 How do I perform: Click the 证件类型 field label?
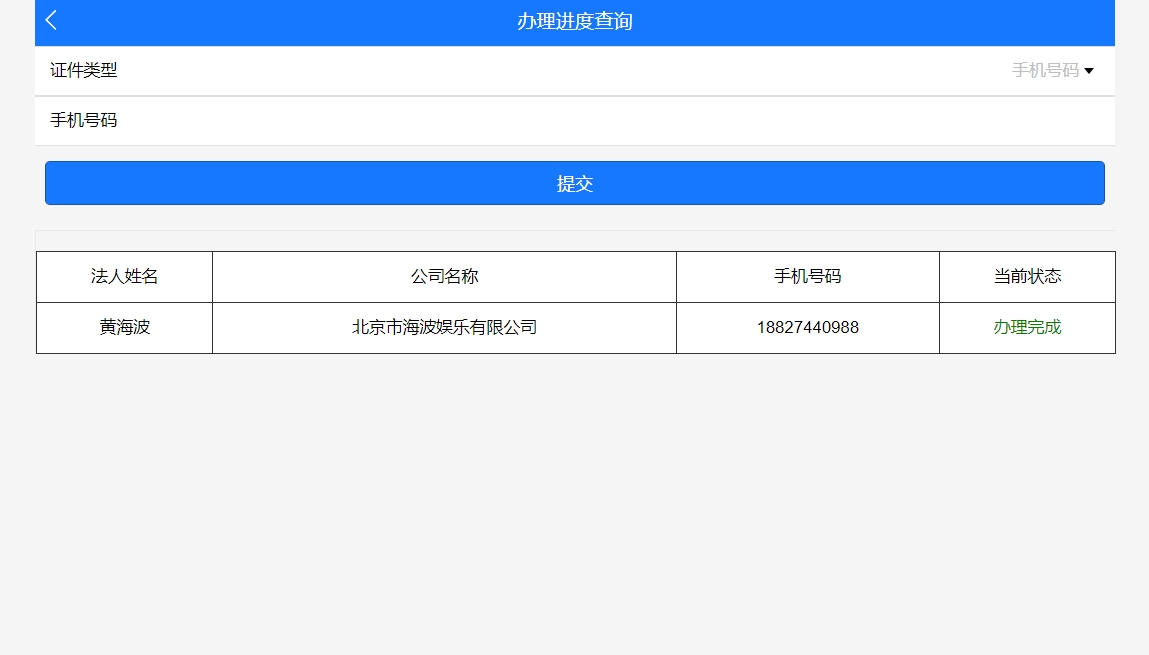tap(84, 71)
